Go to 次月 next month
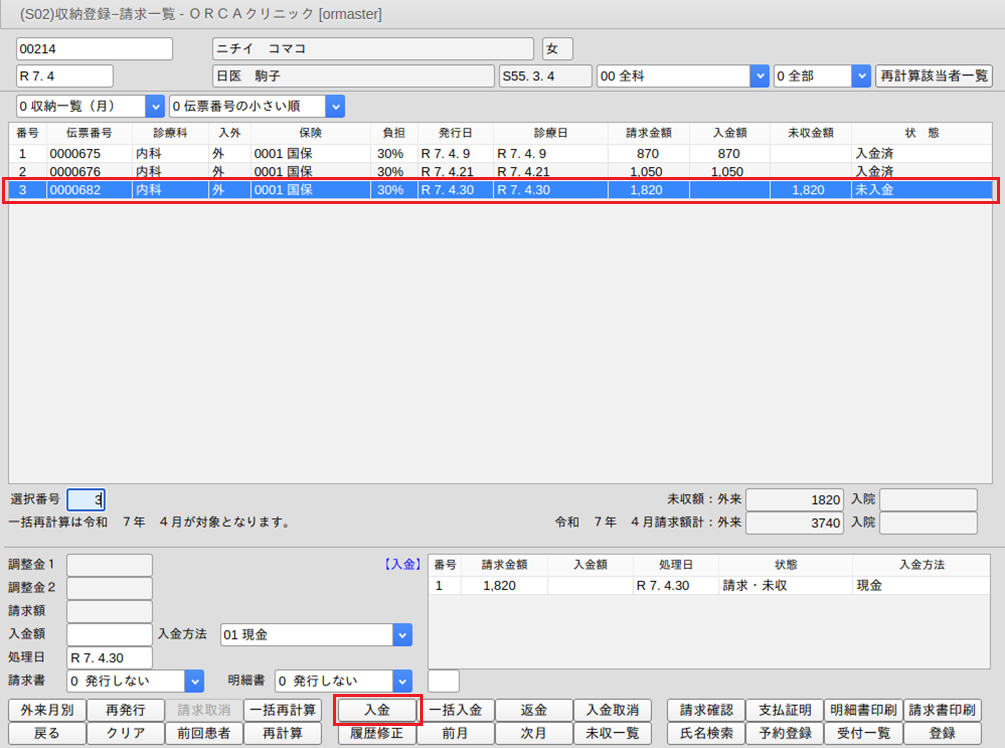 click(534, 733)
